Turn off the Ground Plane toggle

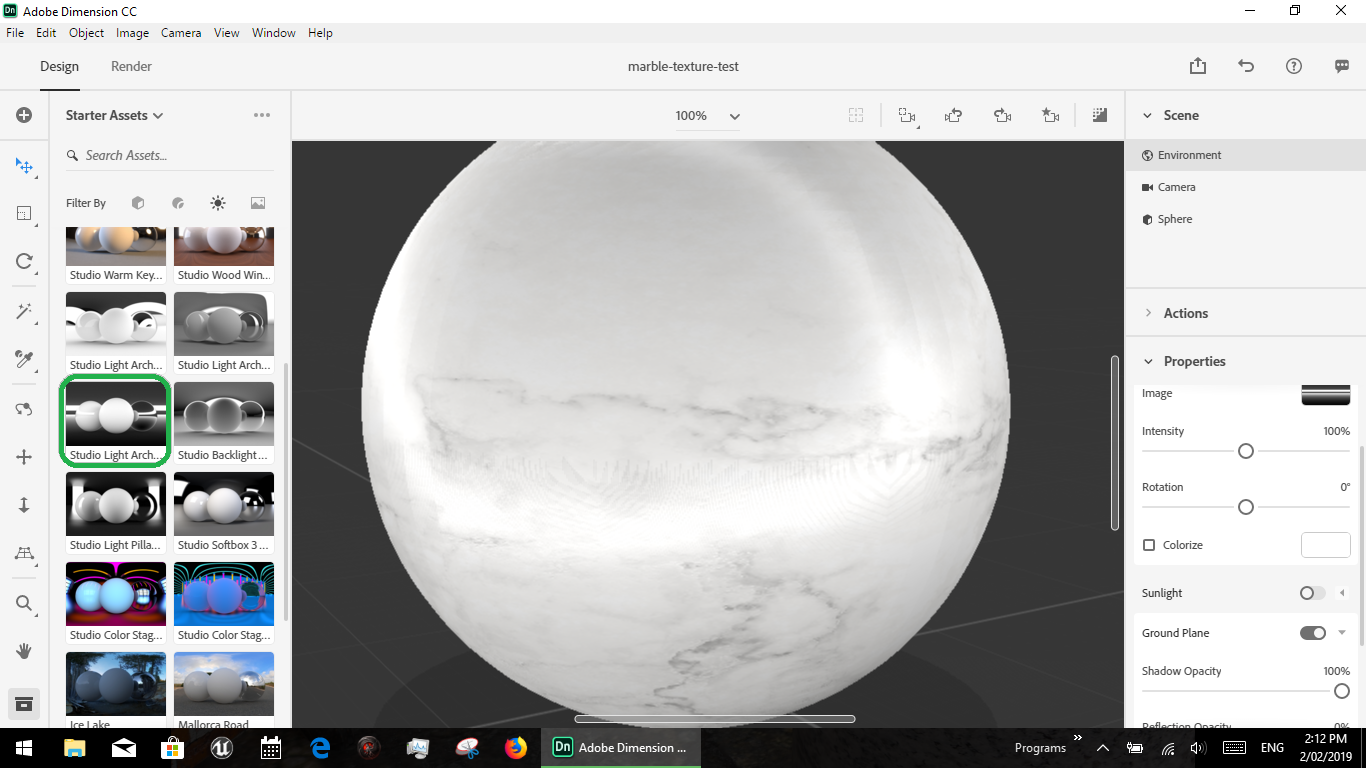pyautogui.click(x=1312, y=633)
